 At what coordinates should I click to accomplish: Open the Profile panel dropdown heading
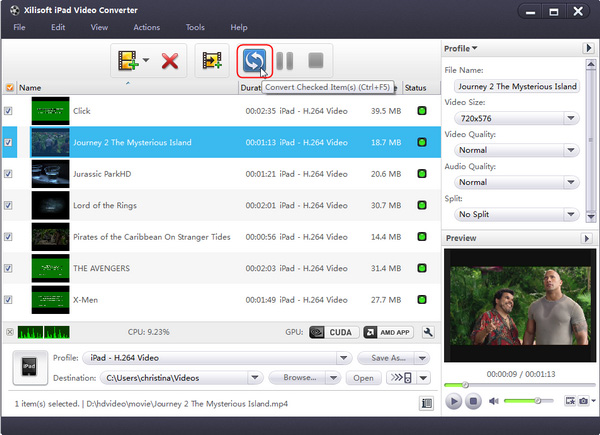(460, 49)
